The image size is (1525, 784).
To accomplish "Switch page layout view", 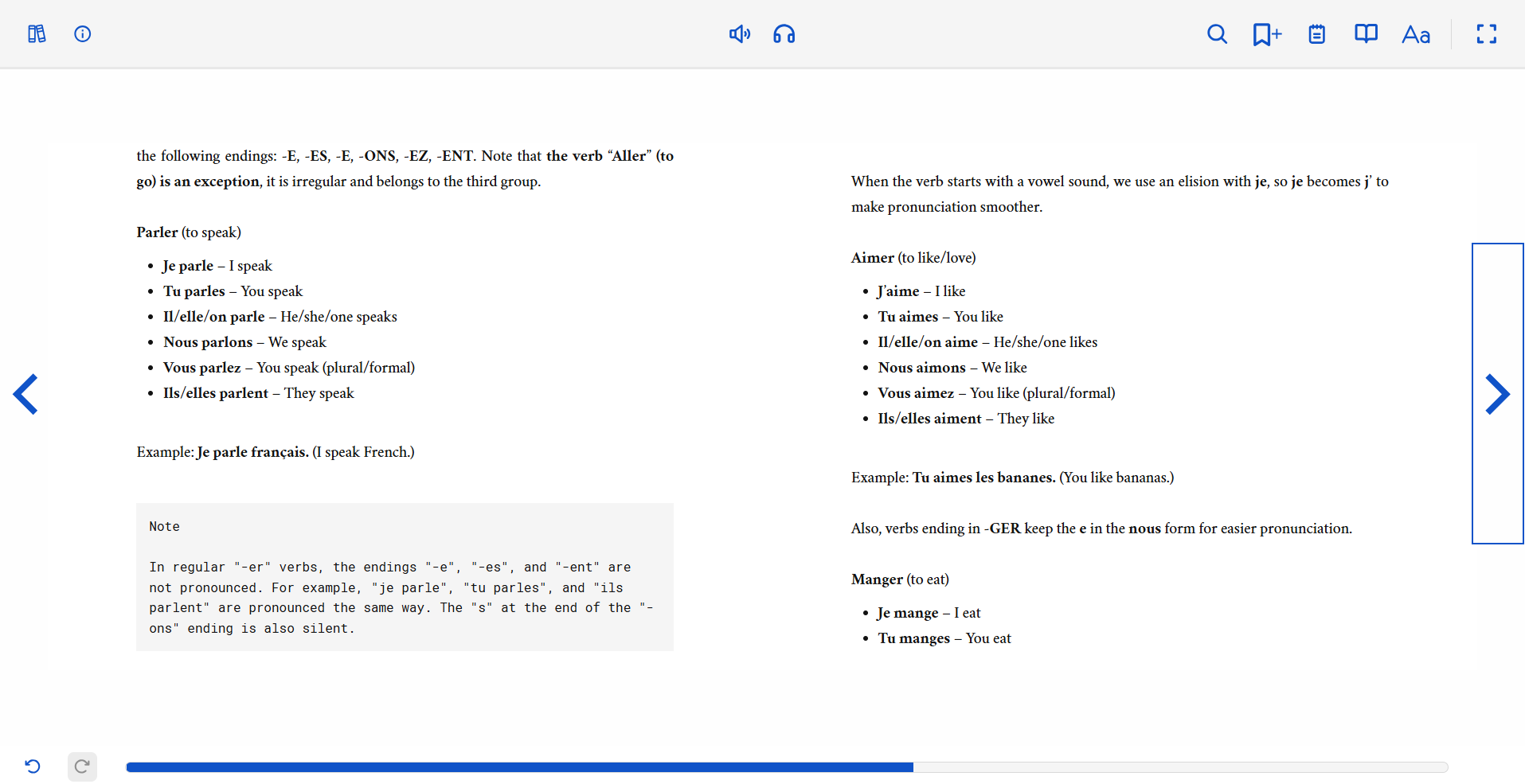I will [1367, 34].
